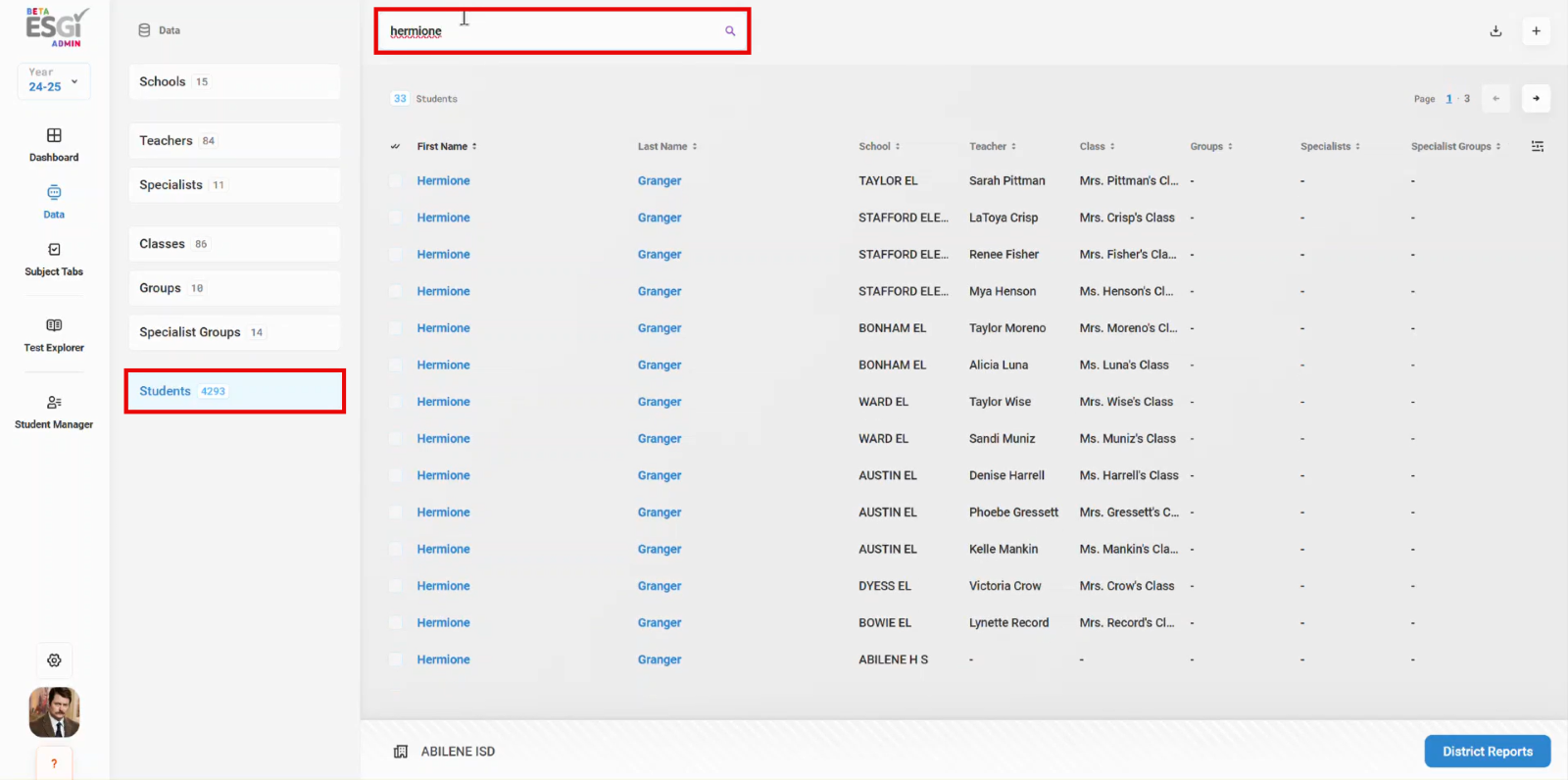Click DYESS EL school cell
Image resolution: width=1568 pixels, height=780 pixels.
pos(885,586)
